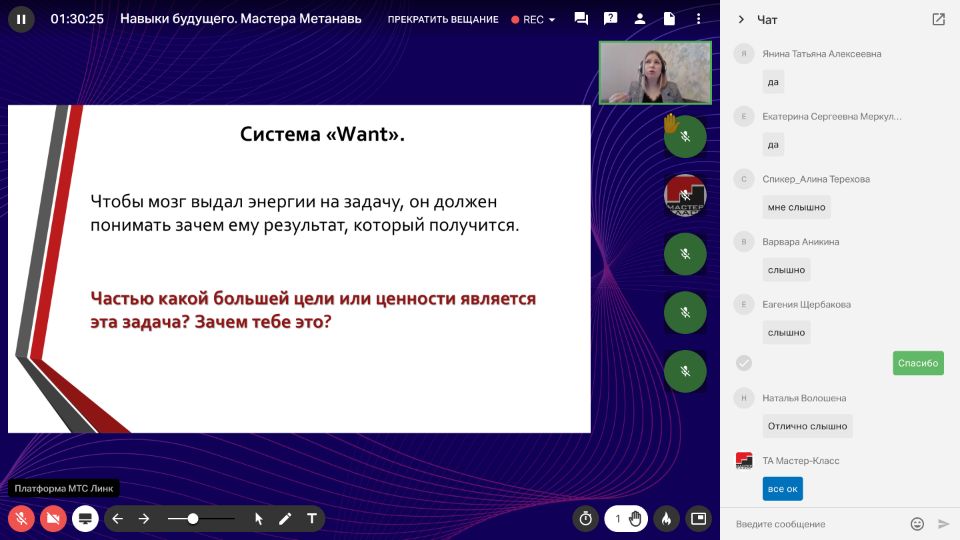Click the checkmark icon beside Спасибо message

tap(744, 363)
